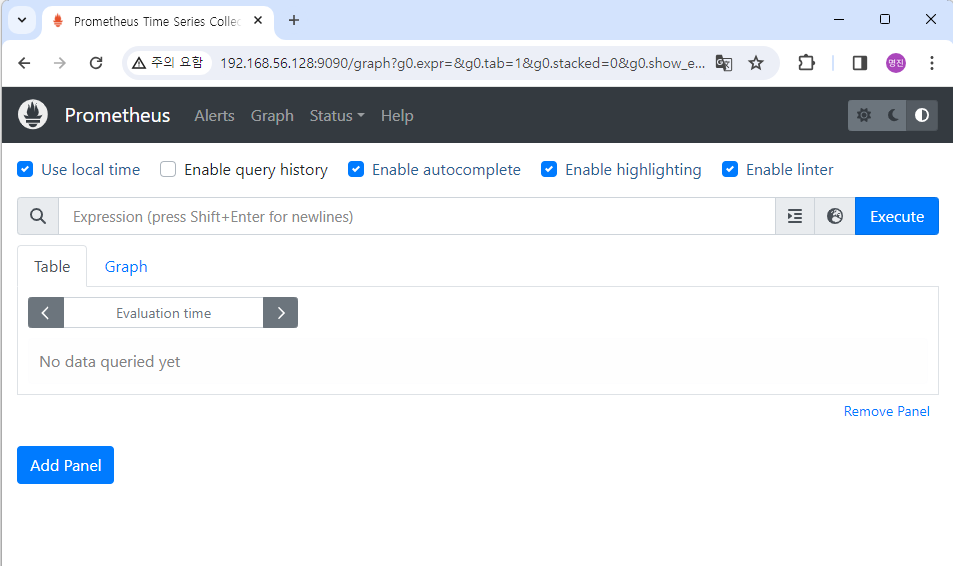This screenshot has width=953, height=566.
Task: Click the Prometheus brand title
Action: click(x=117, y=116)
